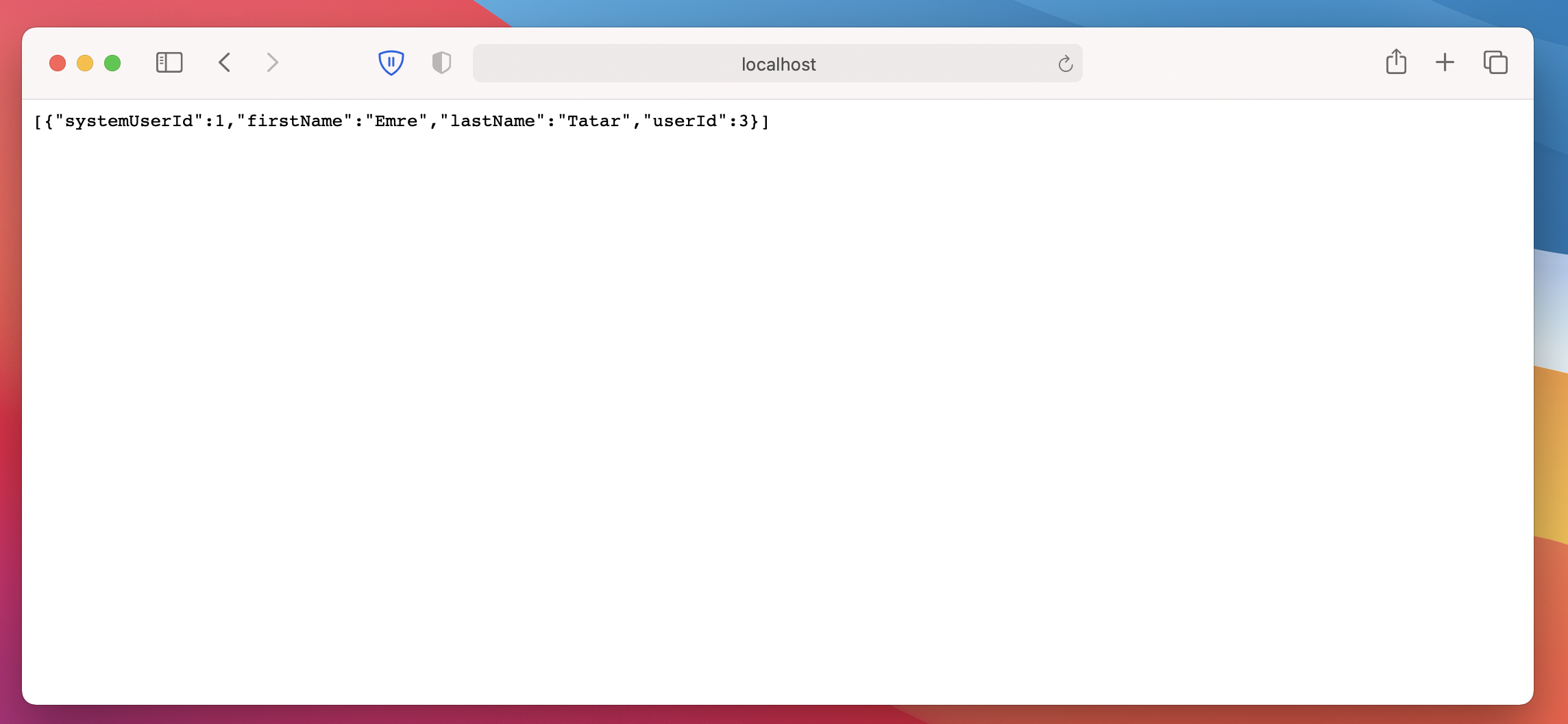Screen dimensions: 1568x724
Task: Reload the localhost page
Action: [x=1064, y=64]
